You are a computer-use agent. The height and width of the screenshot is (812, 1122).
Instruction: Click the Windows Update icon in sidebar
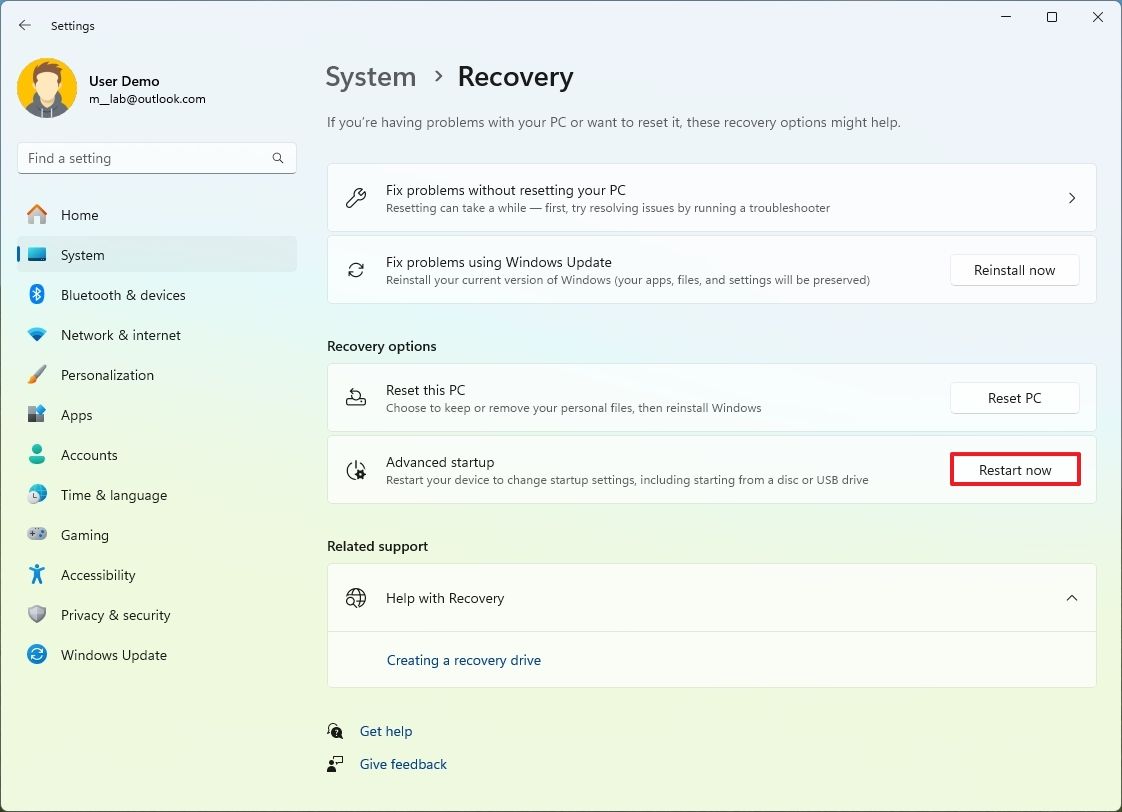37,654
